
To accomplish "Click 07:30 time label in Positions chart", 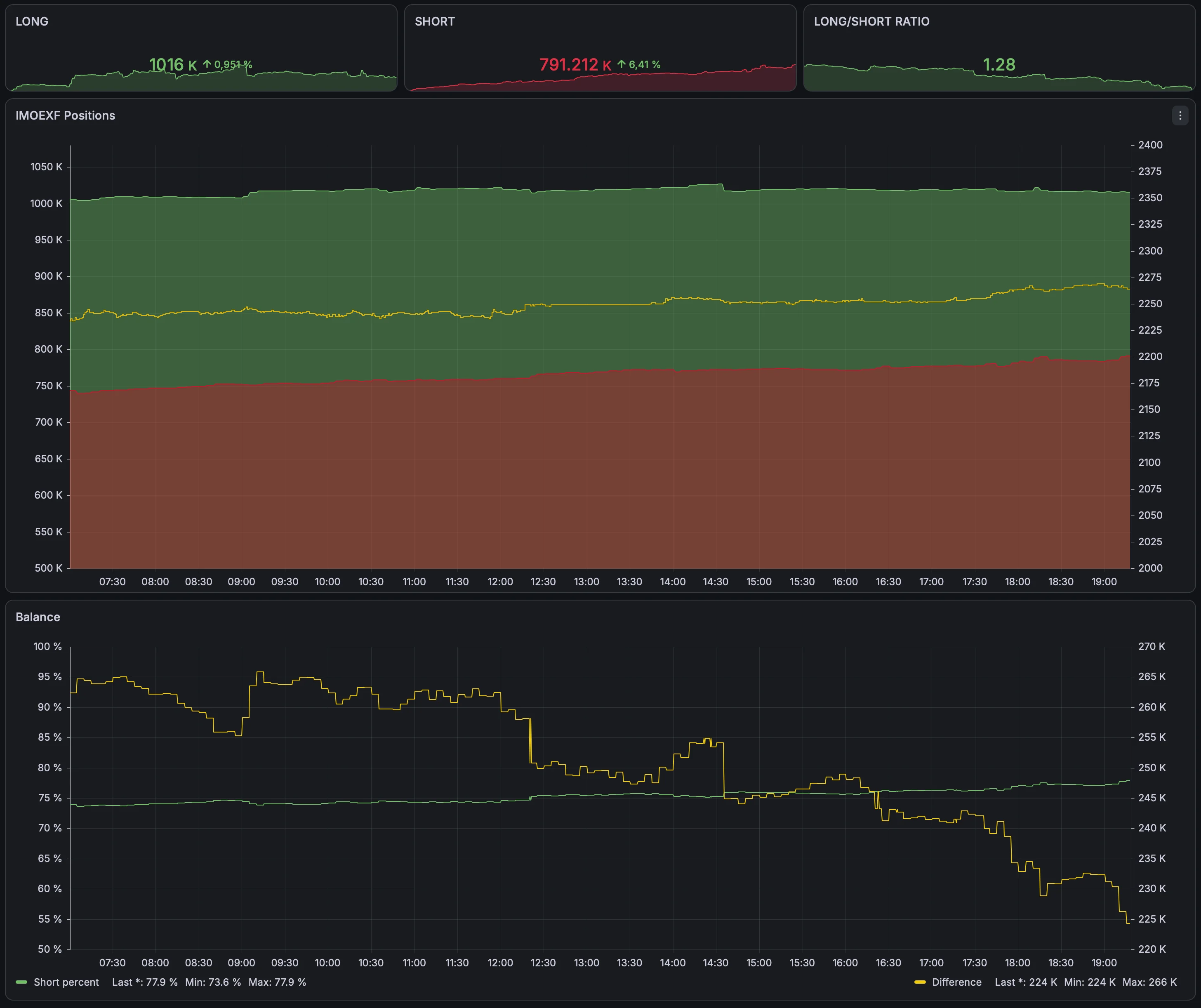I will (112, 582).
